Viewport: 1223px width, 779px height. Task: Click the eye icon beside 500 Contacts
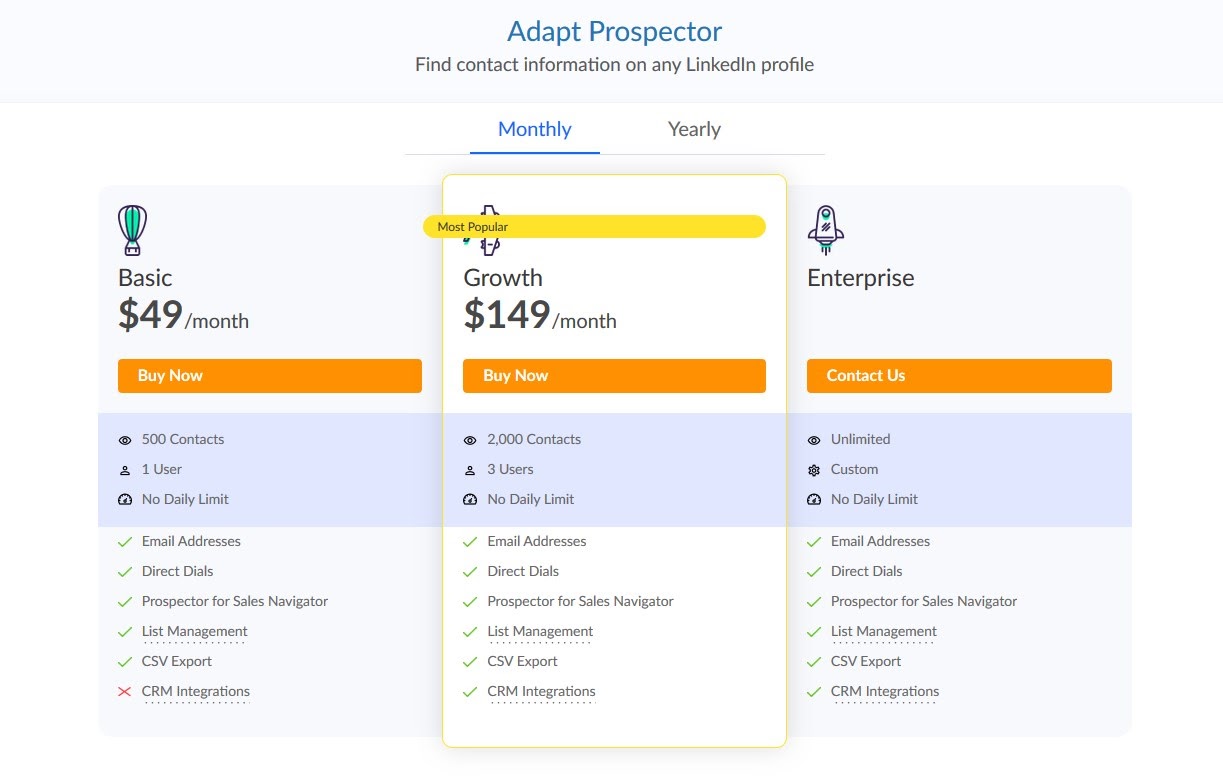point(125,440)
